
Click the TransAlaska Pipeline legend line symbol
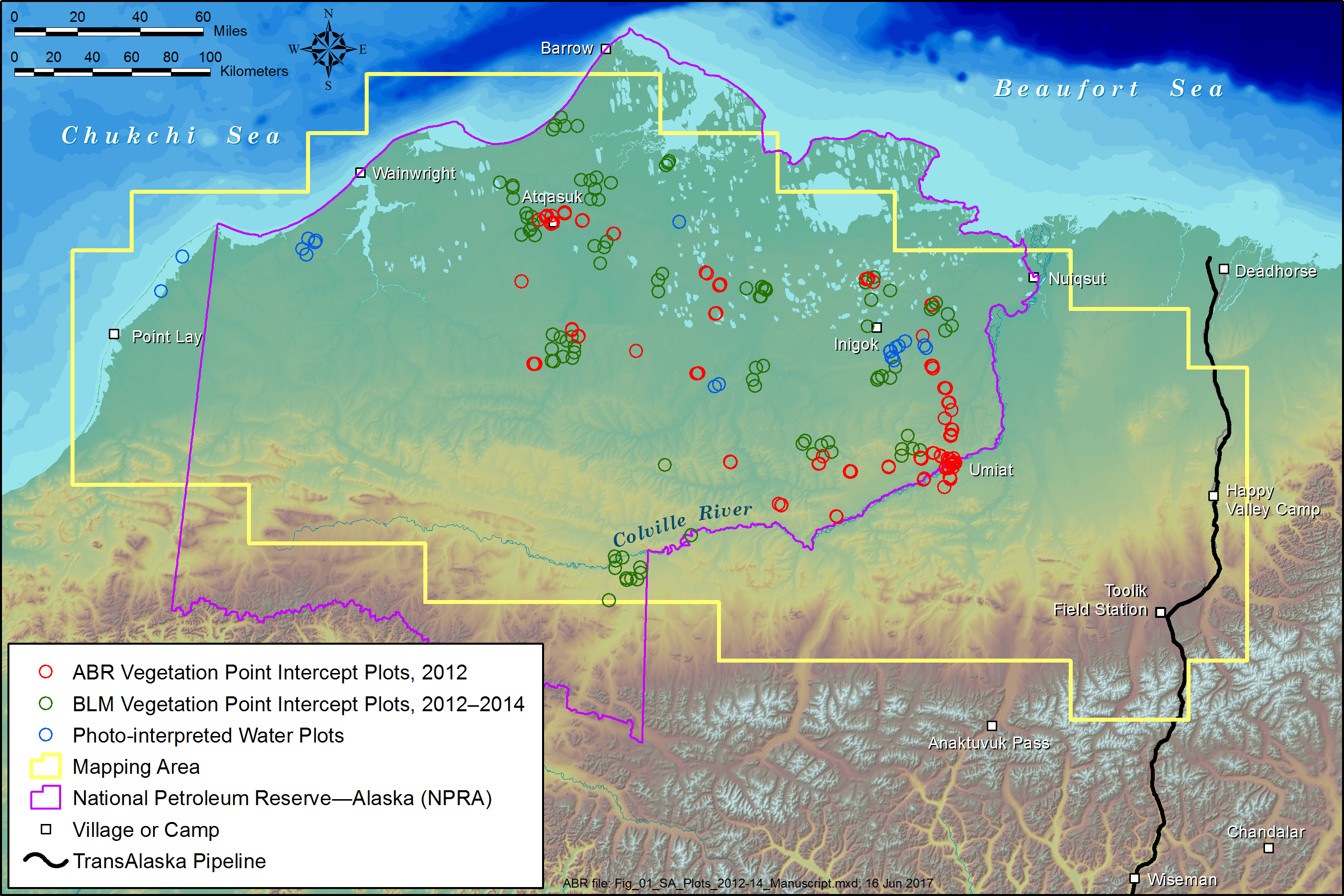(46, 861)
